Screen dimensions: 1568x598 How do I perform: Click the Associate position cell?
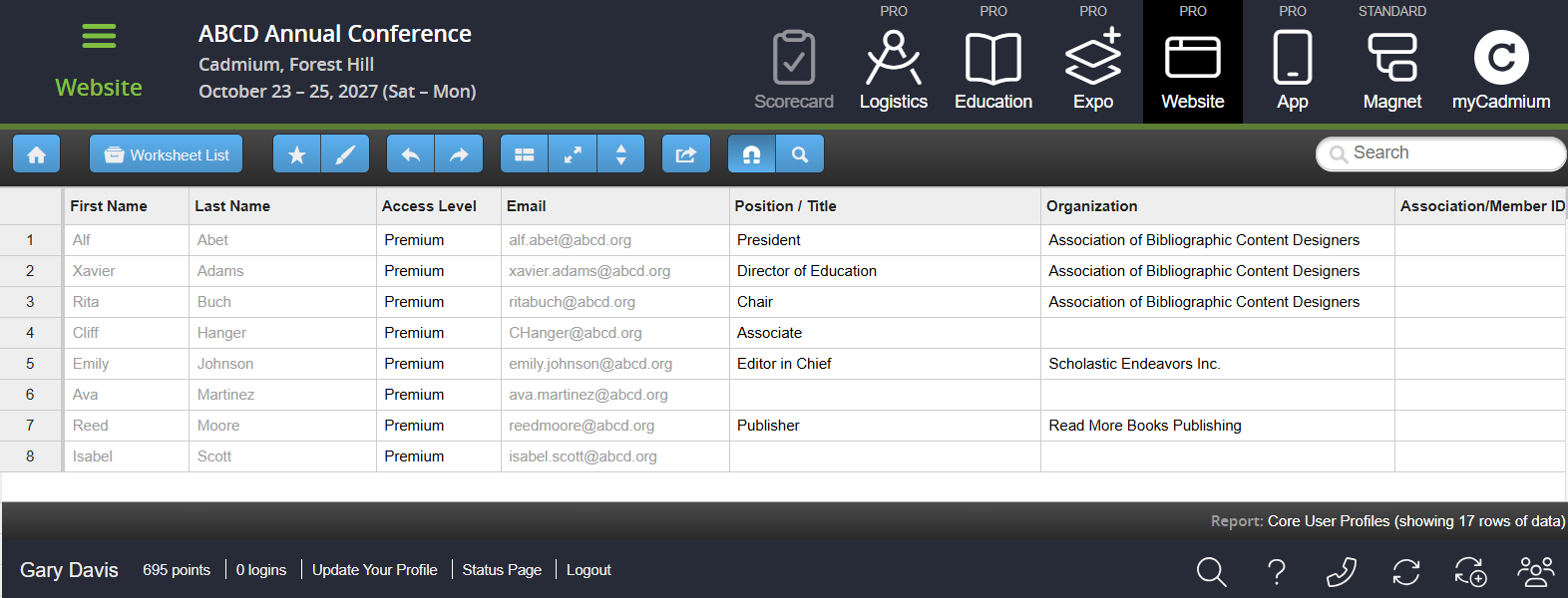click(885, 333)
